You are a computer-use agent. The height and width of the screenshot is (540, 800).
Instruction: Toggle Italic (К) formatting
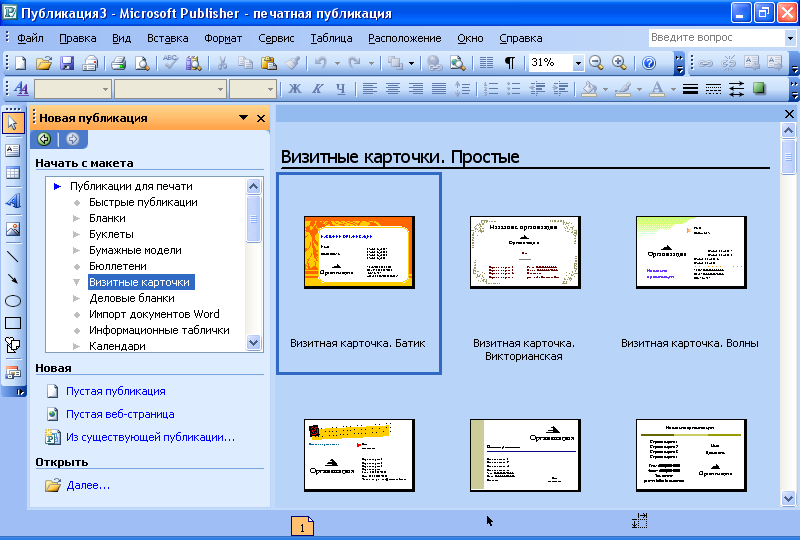tap(317, 88)
